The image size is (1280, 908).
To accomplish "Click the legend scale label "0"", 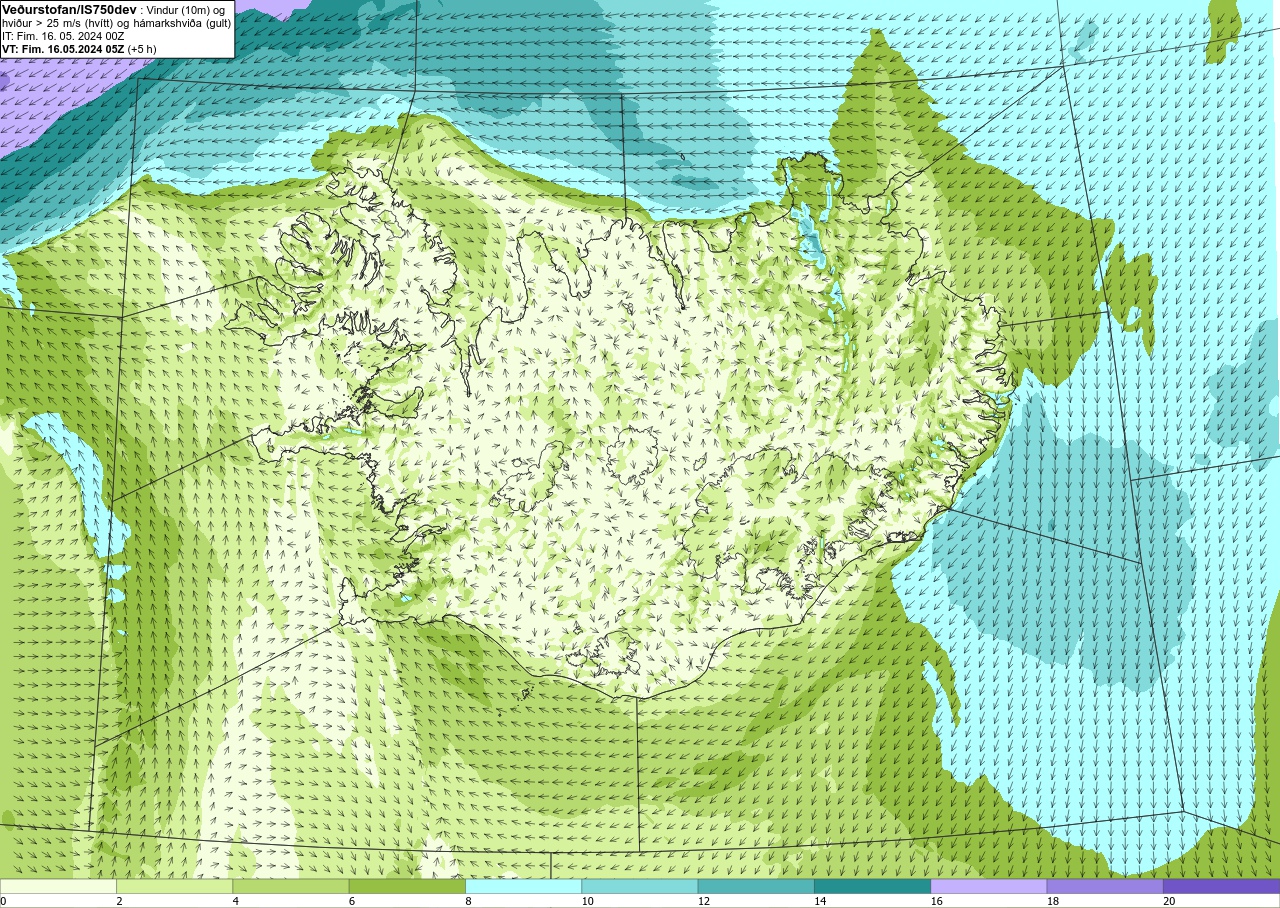I will pyautogui.click(x=3, y=901).
